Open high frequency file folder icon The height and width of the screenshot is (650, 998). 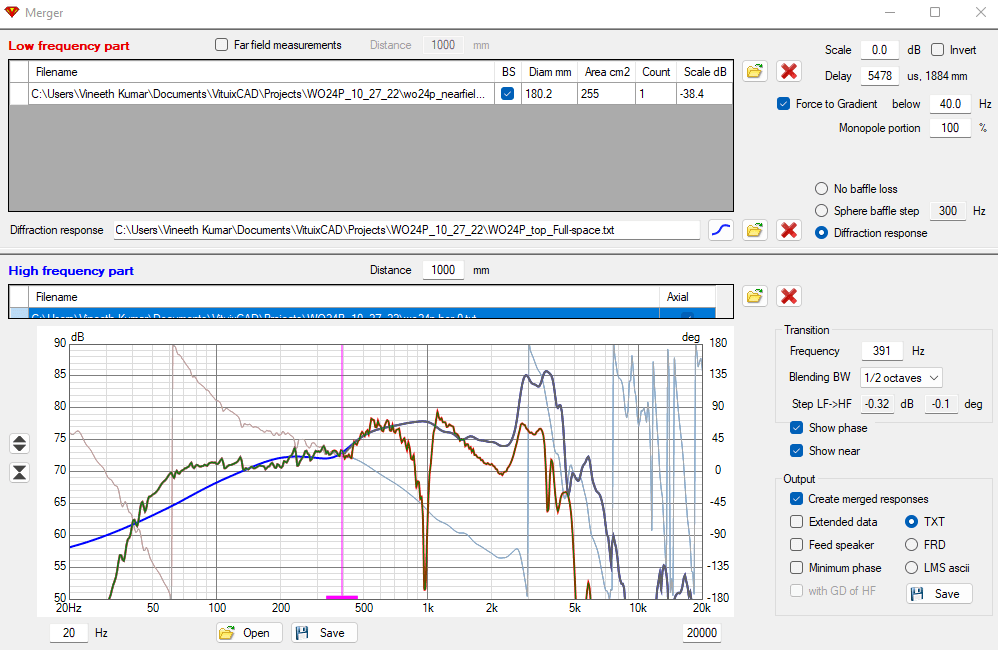tap(754, 296)
